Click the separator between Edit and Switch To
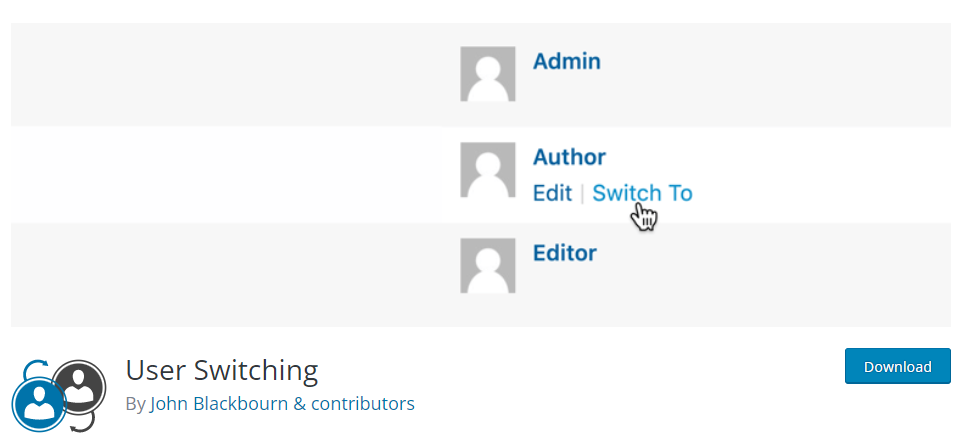Image resolution: width=970 pixels, height=441 pixels. point(582,194)
